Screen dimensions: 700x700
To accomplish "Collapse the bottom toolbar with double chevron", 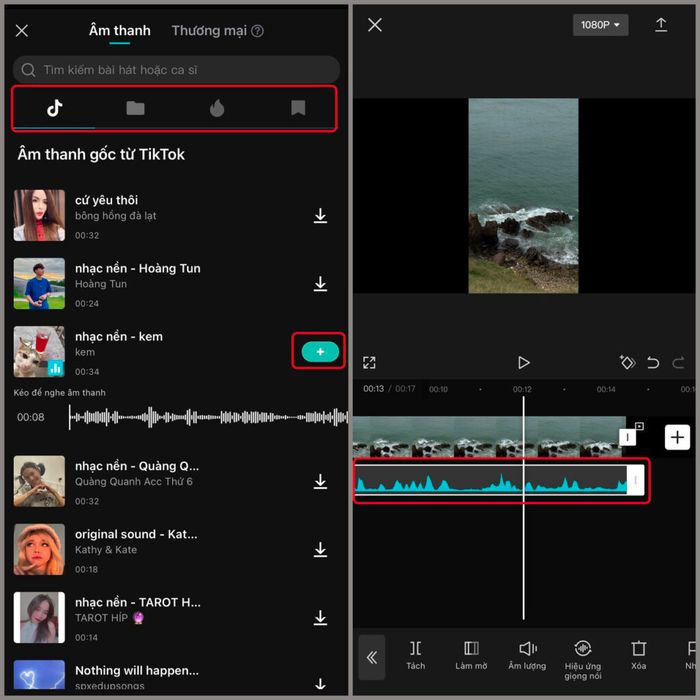I will (371, 657).
